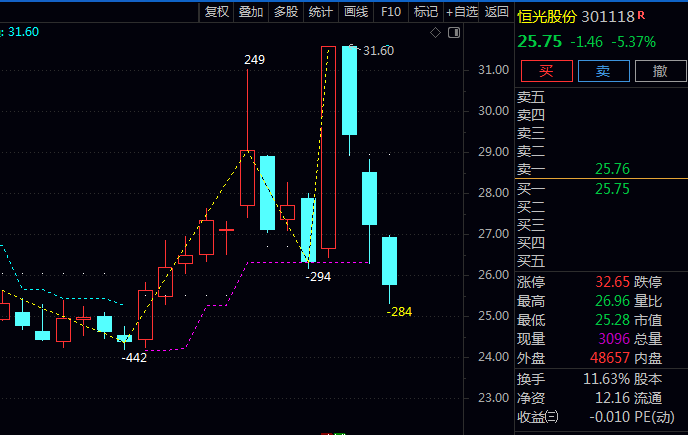Click the 最高 value 26.96
Viewport: 688px width, 435px height.
pos(612,301)
